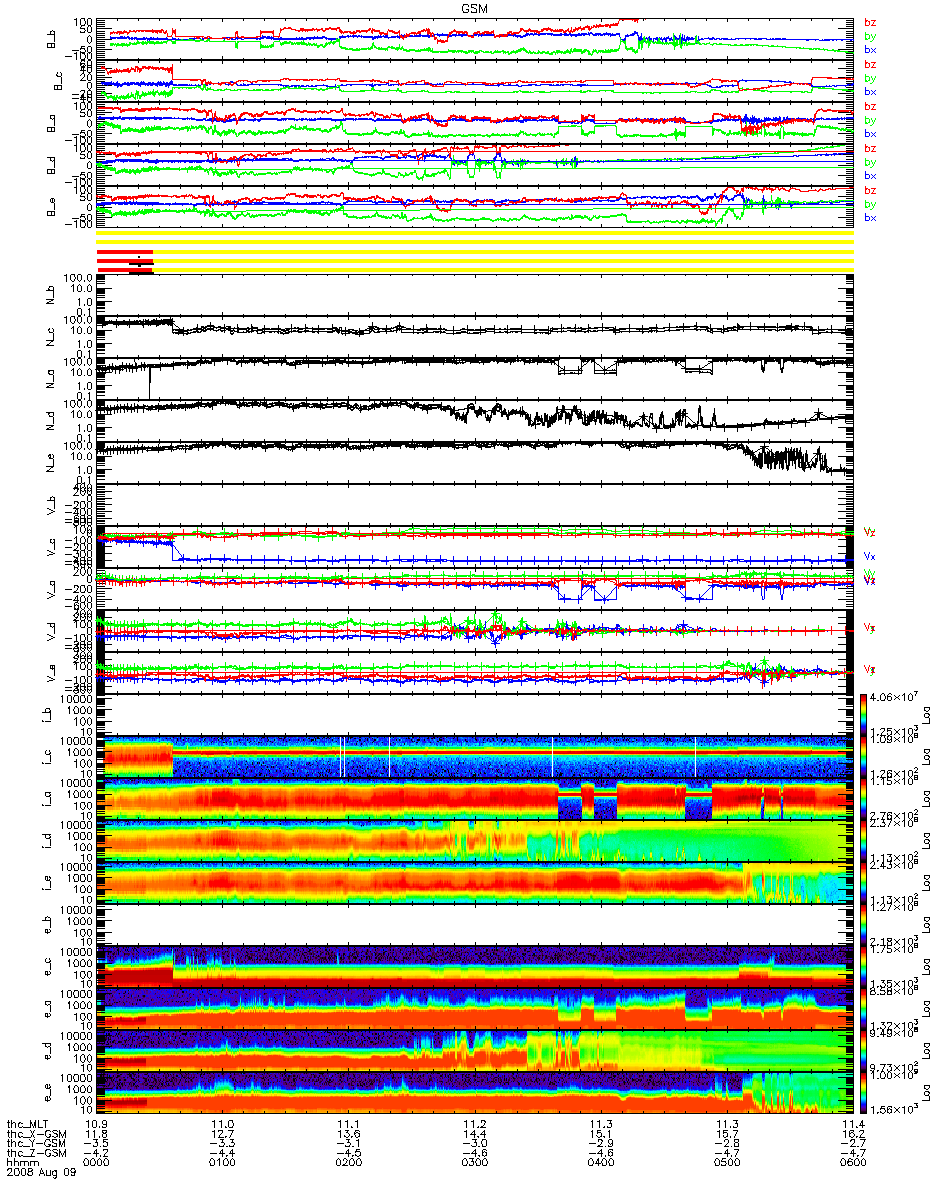Screen dimensions: 930x1200
Task: Click the GSM title above the plots
Action: click(x=475, y=8)
